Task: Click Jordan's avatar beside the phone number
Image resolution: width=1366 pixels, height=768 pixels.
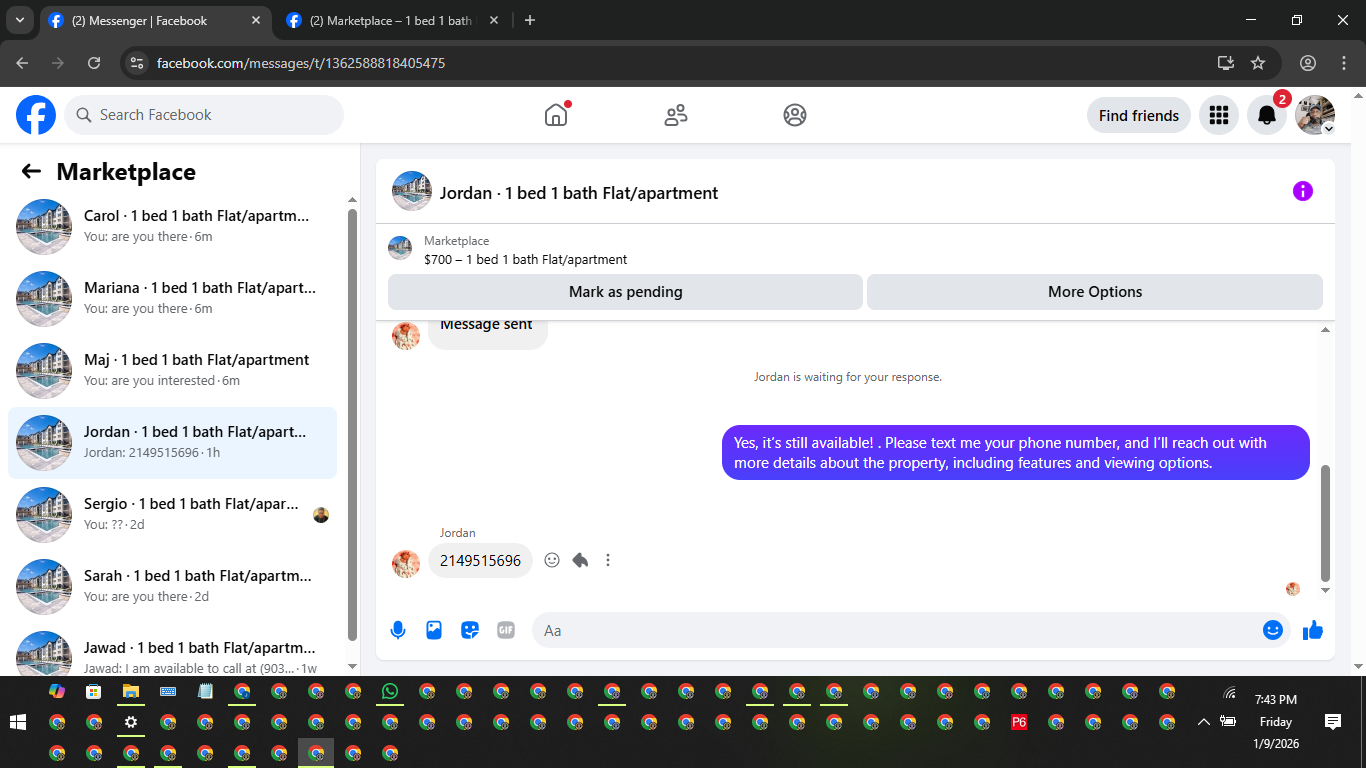Action: point(406,563)
